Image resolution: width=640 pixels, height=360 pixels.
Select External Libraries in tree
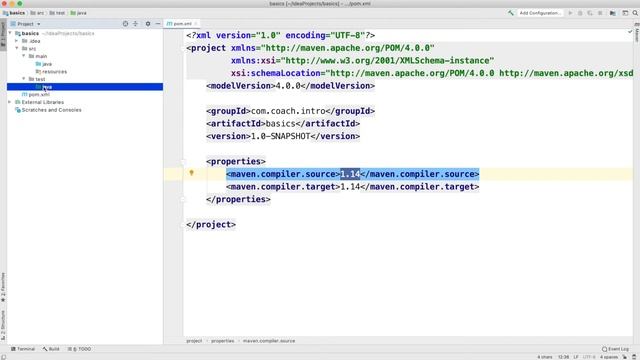[x=39, y=102]
